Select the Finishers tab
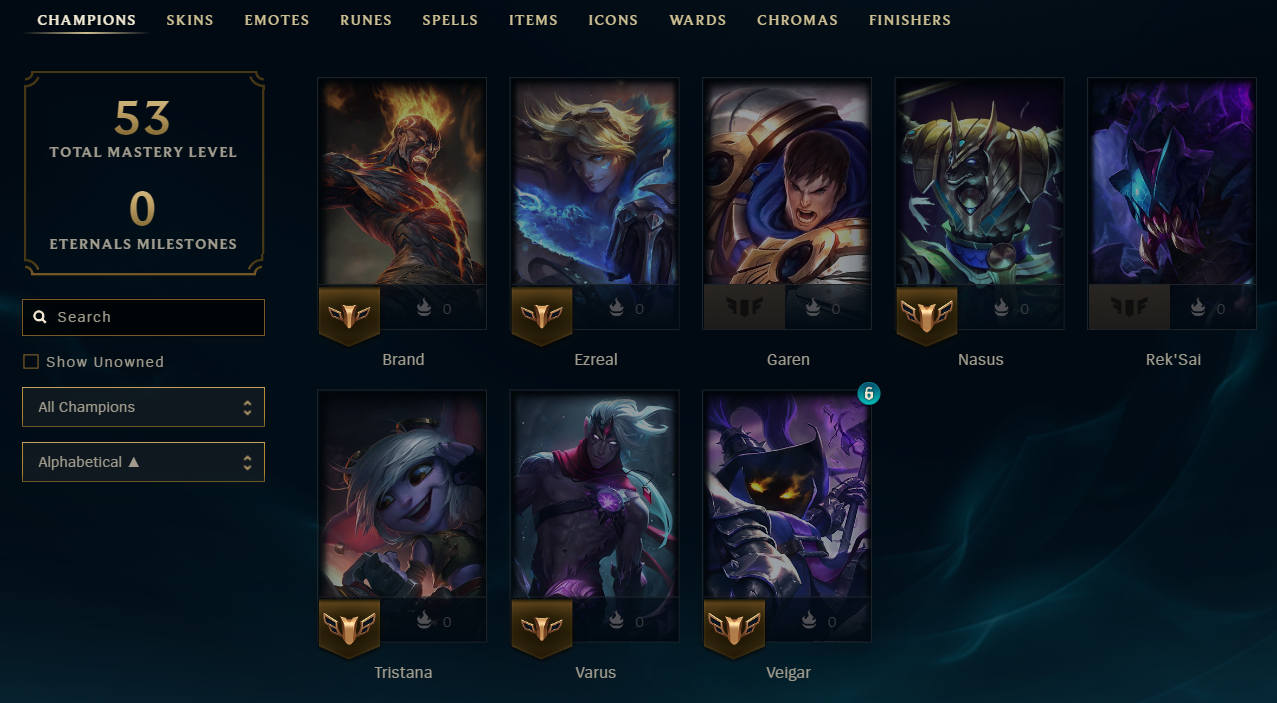 tap(910, 20)
